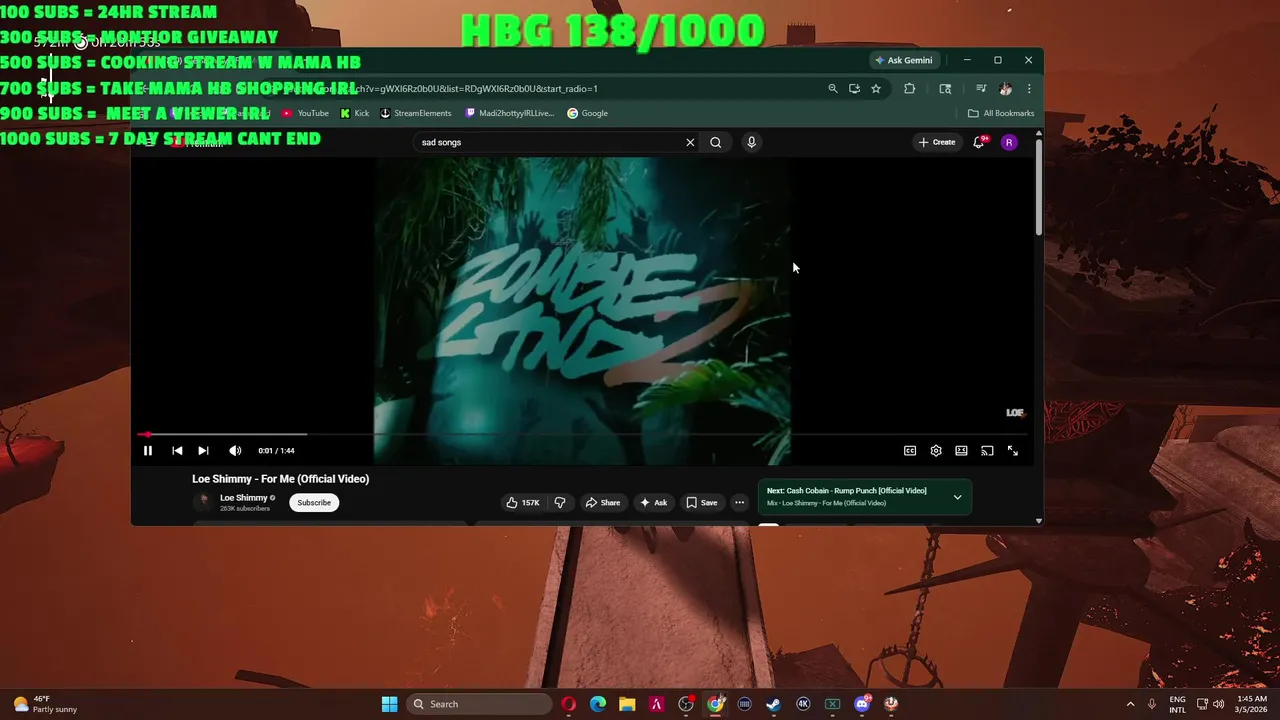
Task: Click the Ask Gemini button in Chrome
Action: click(904, 60)
